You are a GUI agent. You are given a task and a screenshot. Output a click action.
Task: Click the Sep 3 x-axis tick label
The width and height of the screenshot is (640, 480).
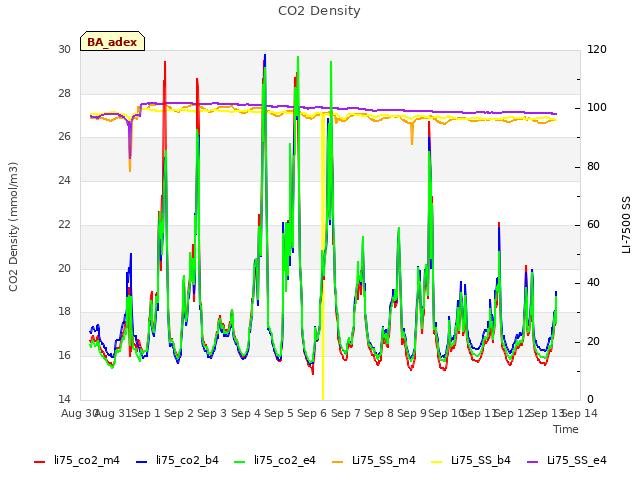(x=212, y=413)
